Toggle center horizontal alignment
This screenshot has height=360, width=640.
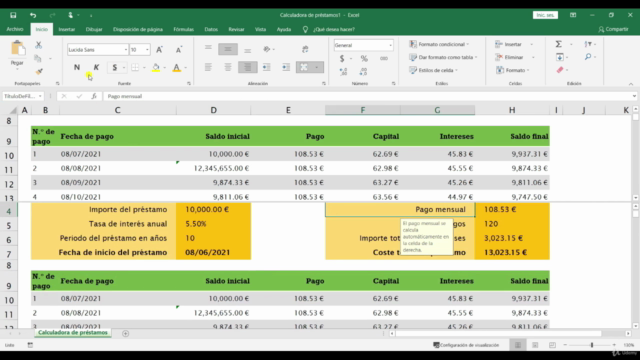[228, 67]
